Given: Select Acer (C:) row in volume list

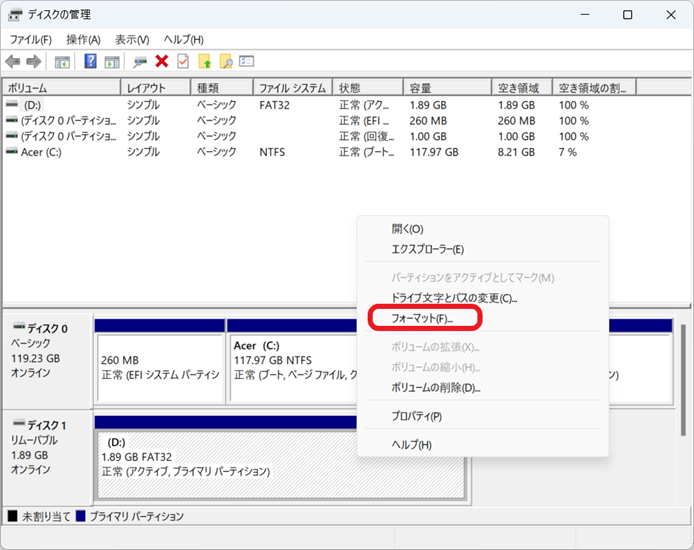Looking at the screenshot, I should click(40, 152).
